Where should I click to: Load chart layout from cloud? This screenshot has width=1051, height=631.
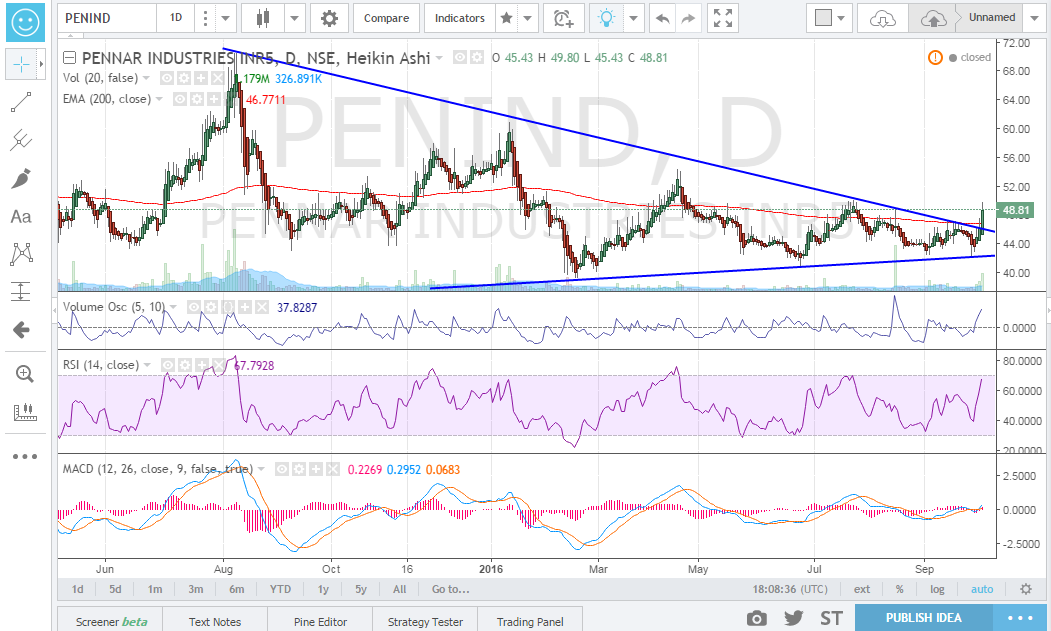882,19
